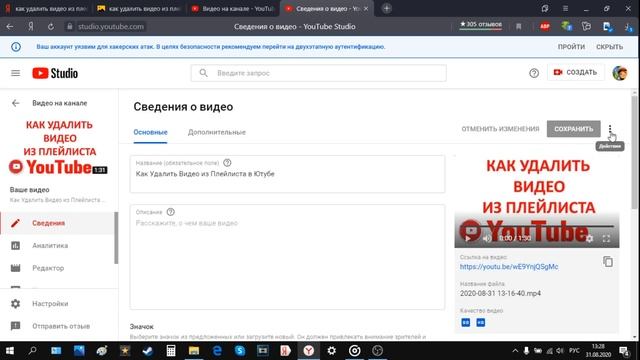The image size is (640, 360).
Task: Click the РУС language indicator
Action: click(x=574, y=351)
